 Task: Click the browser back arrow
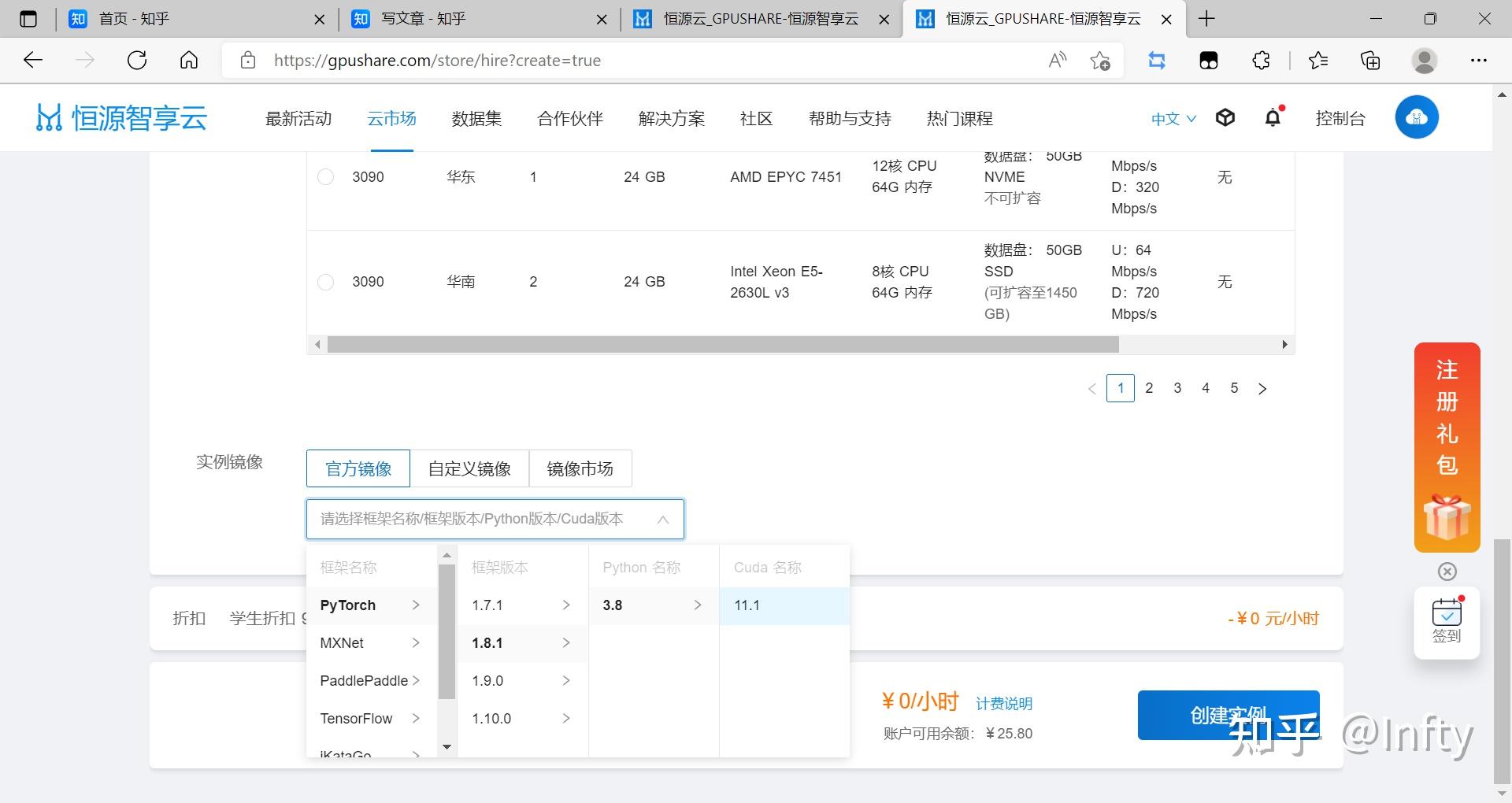[x=33, y=61]
